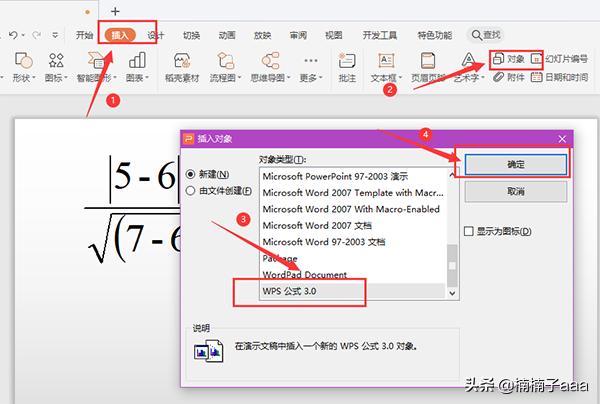Expand the 思维导图 dropdown arrow
The width and height of the screenshot is (600, 404).
click(289, 78)
